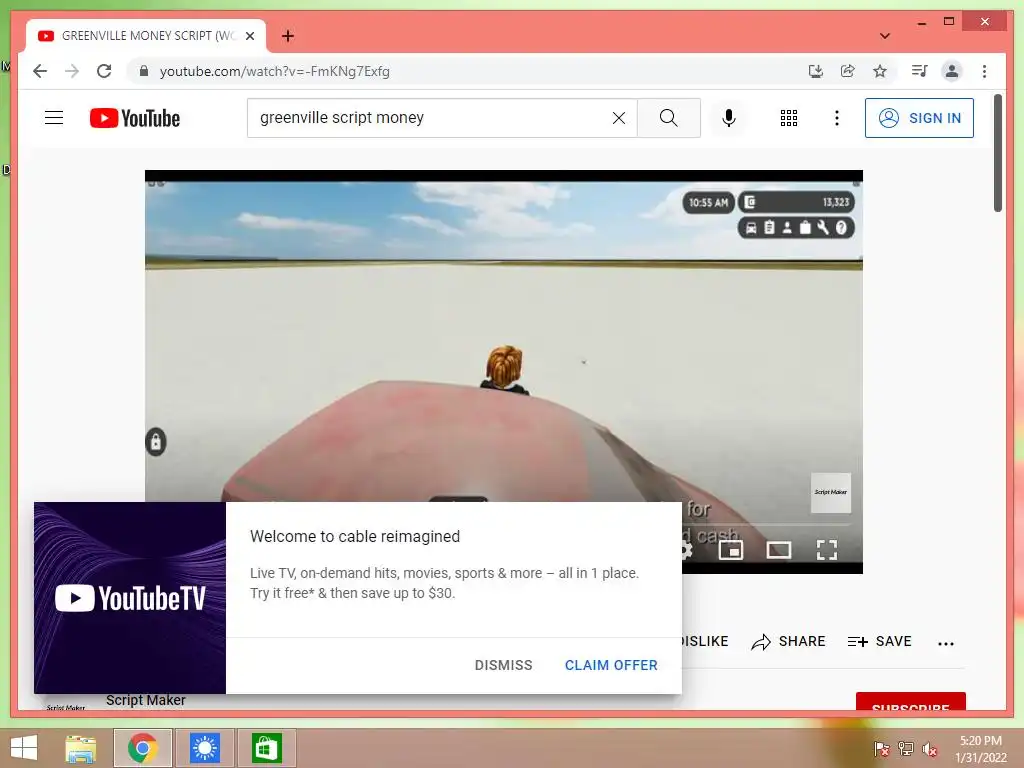Enable miniplayer in video controls

point(731,550)
